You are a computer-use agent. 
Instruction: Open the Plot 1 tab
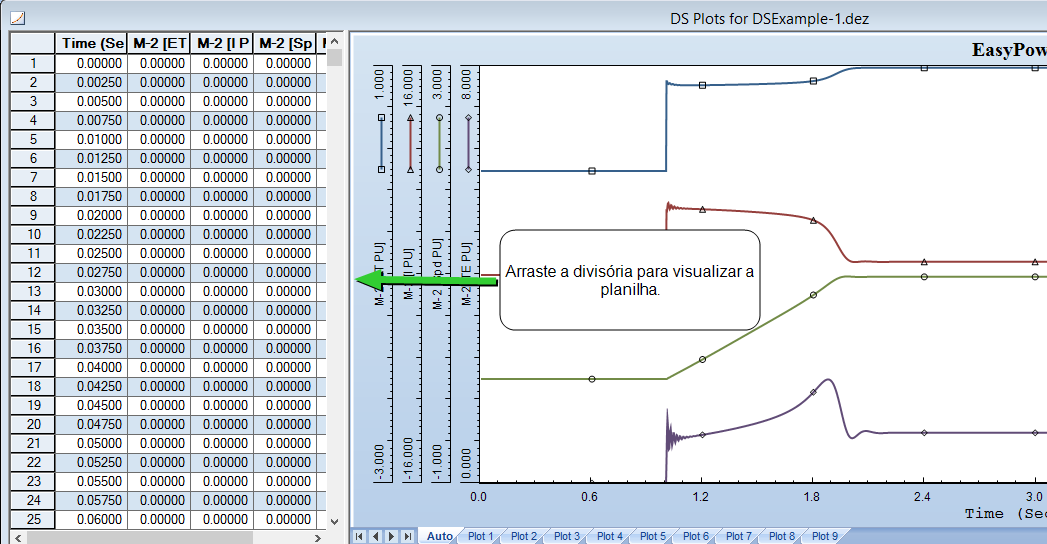point(481,537)
